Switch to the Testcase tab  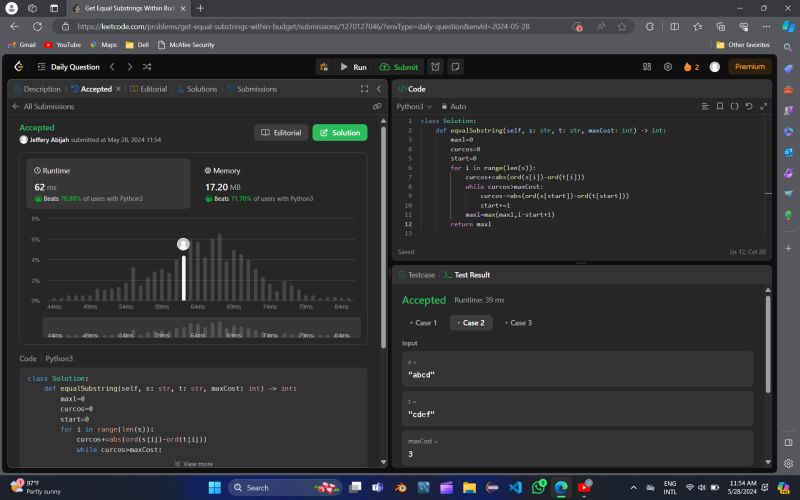(x=417, y=275)
